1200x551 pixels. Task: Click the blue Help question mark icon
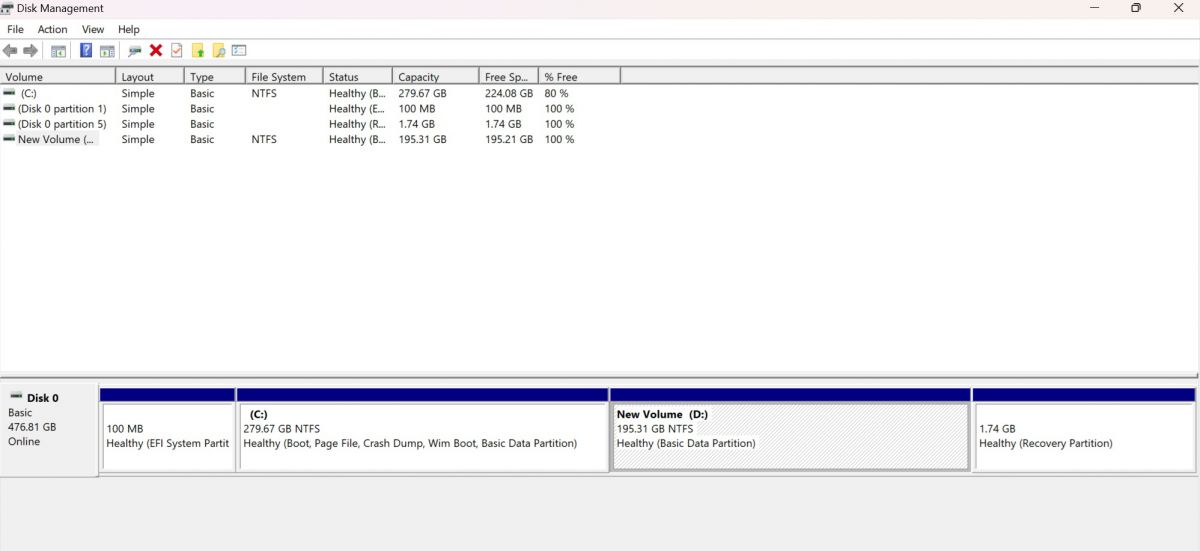(86, 51)
